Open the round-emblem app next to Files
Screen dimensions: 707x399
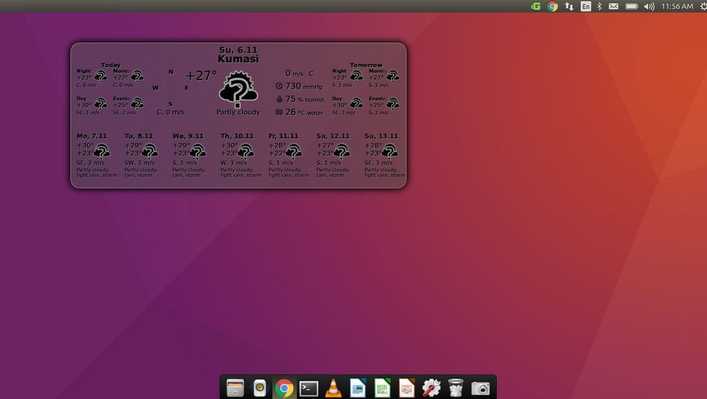pos(260,388)
